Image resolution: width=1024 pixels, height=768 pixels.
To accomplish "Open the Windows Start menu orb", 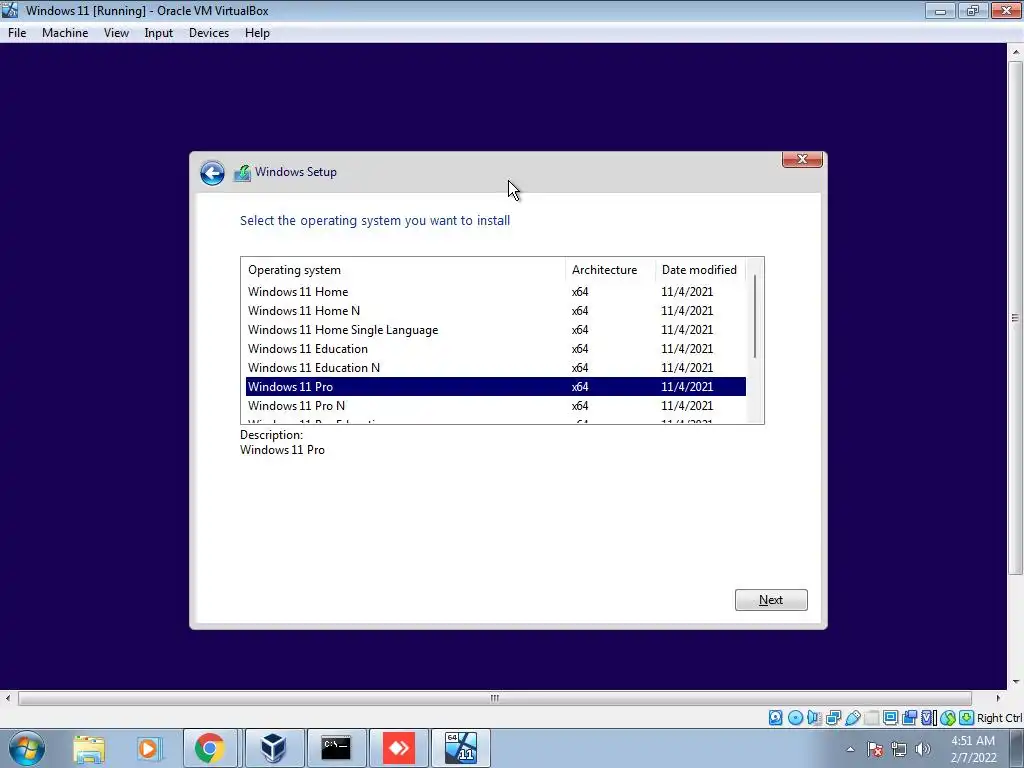I will coord(27,748).
